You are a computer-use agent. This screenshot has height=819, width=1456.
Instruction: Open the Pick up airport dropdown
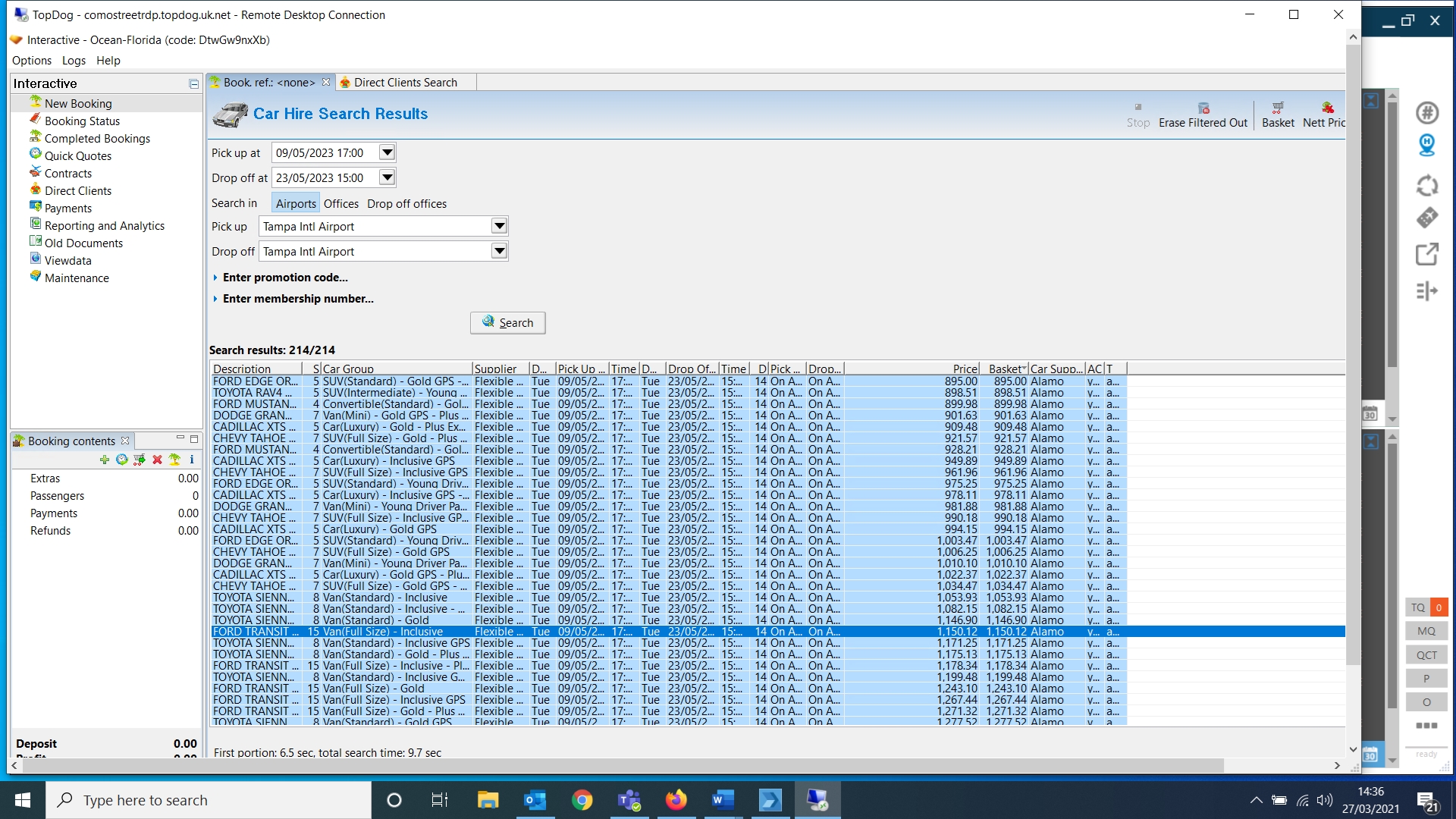coord(499,226)
